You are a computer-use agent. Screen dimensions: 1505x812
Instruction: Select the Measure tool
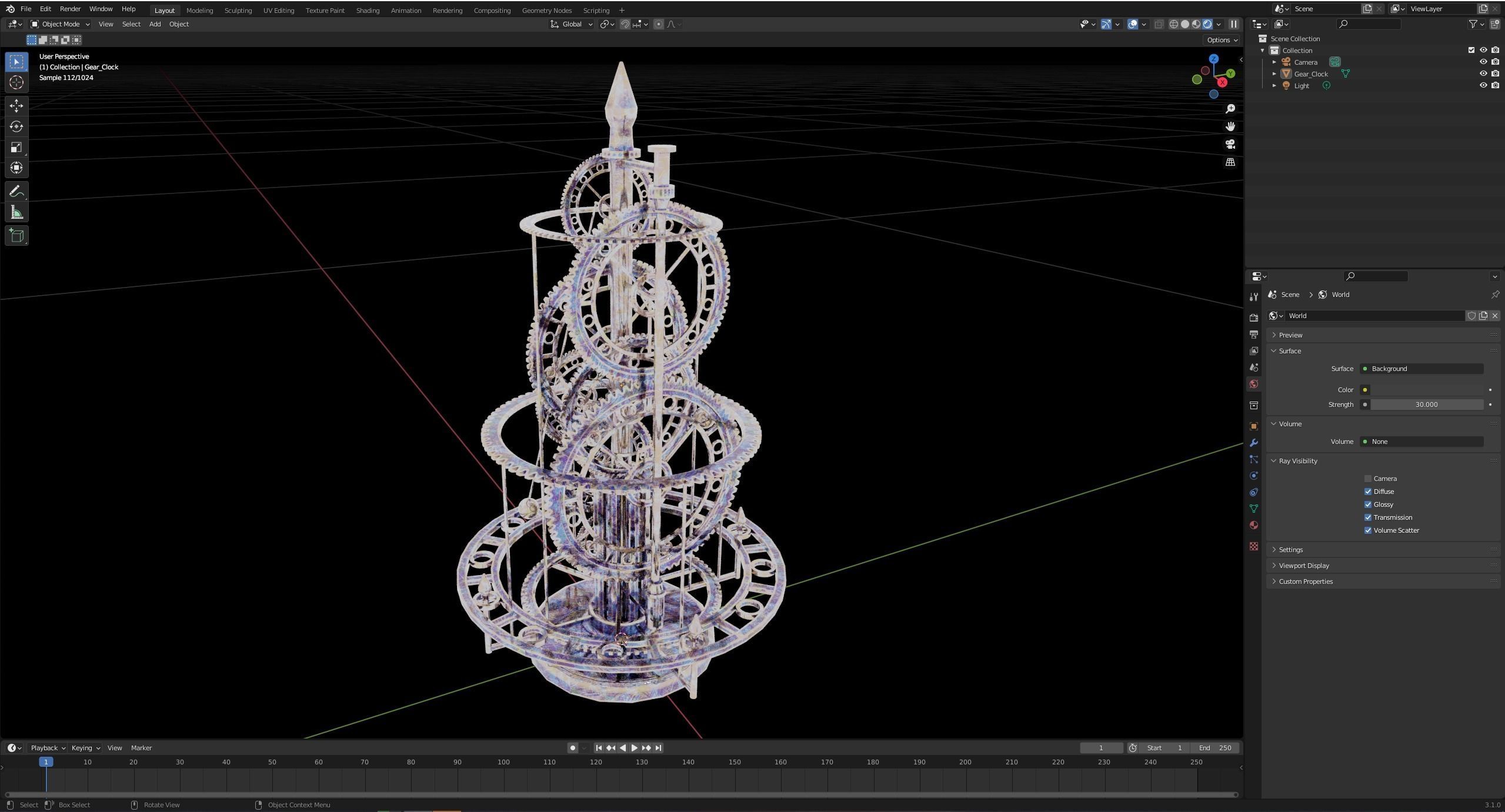coord(16,212)
